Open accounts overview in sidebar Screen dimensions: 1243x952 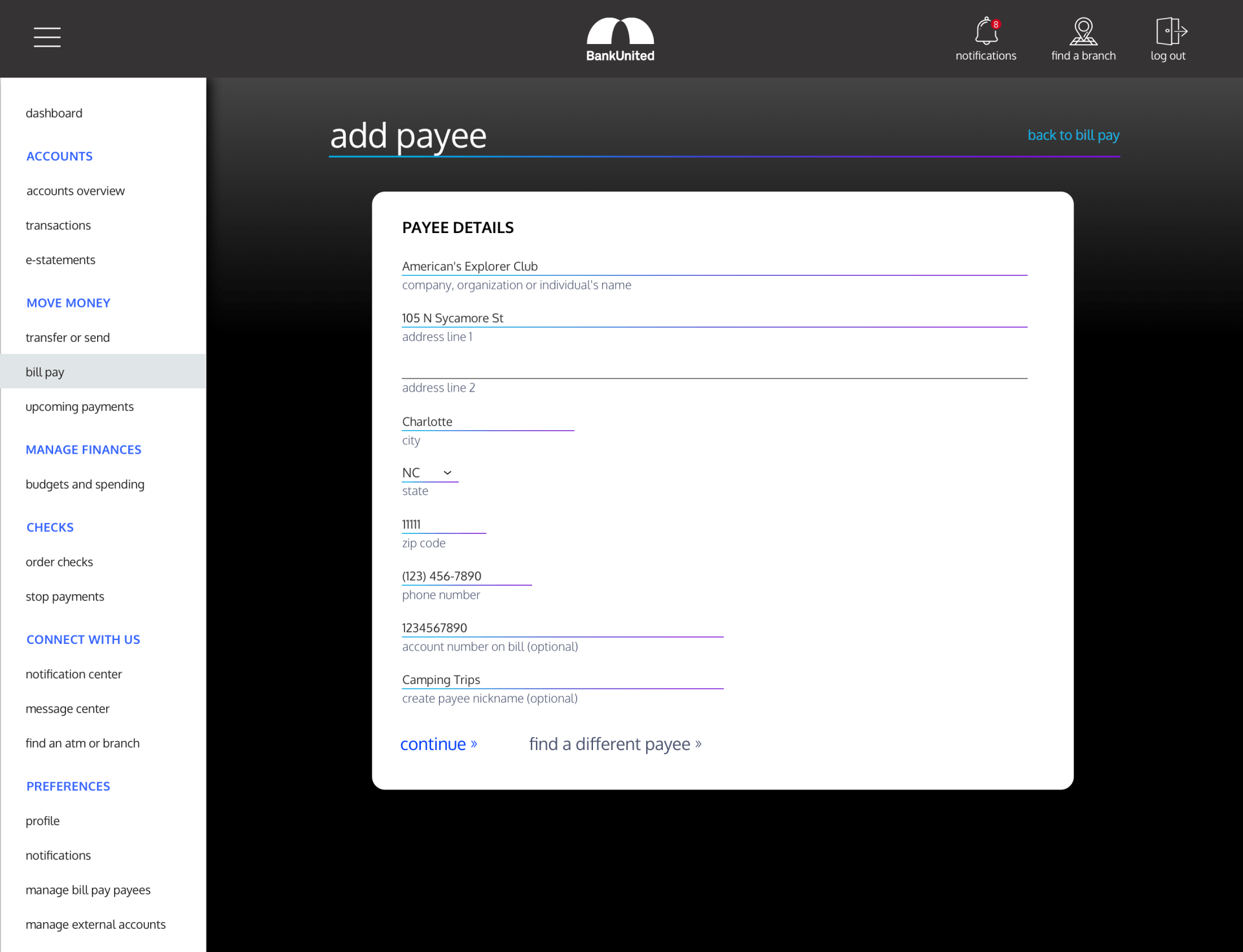click(75, 191)
